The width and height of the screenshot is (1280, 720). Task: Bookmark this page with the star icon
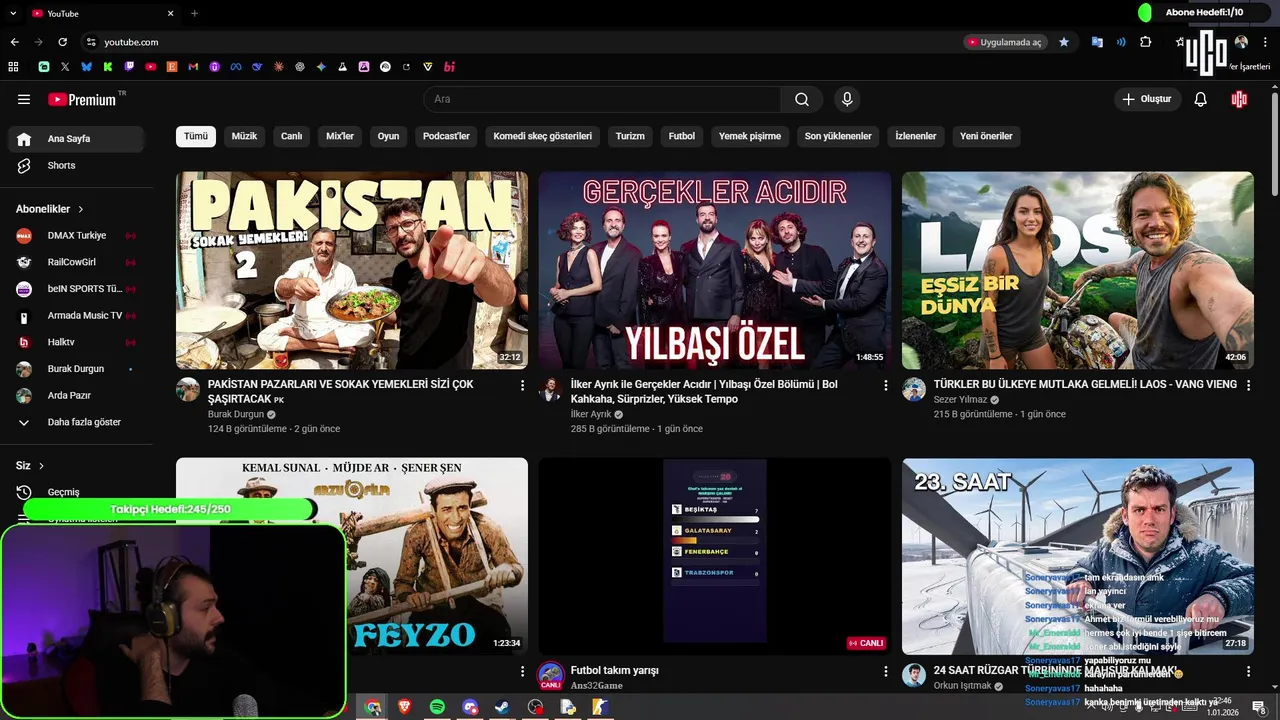1064,42
